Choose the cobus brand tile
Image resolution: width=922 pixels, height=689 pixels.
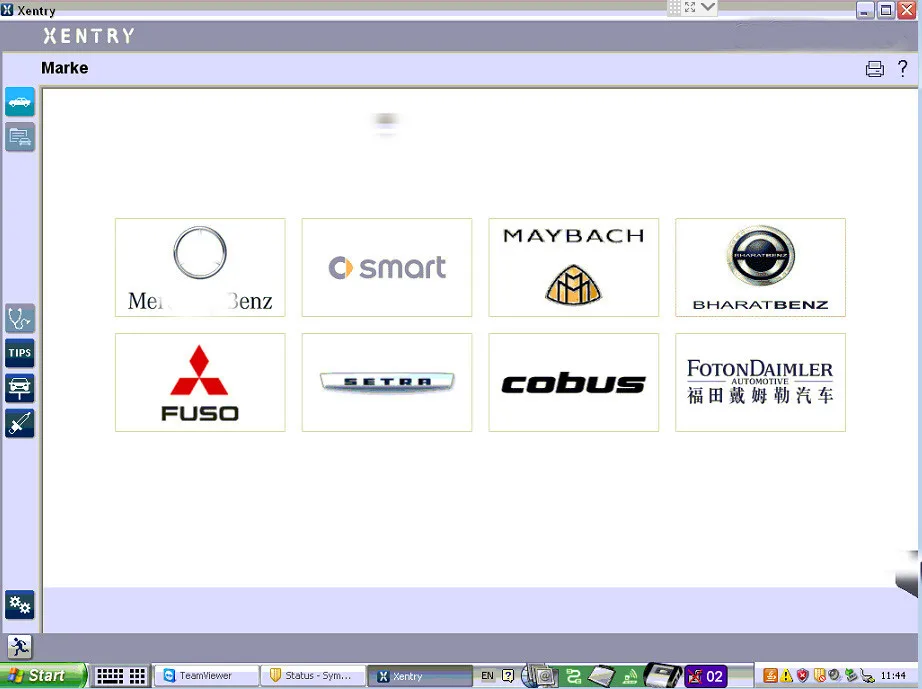point(573,383)
